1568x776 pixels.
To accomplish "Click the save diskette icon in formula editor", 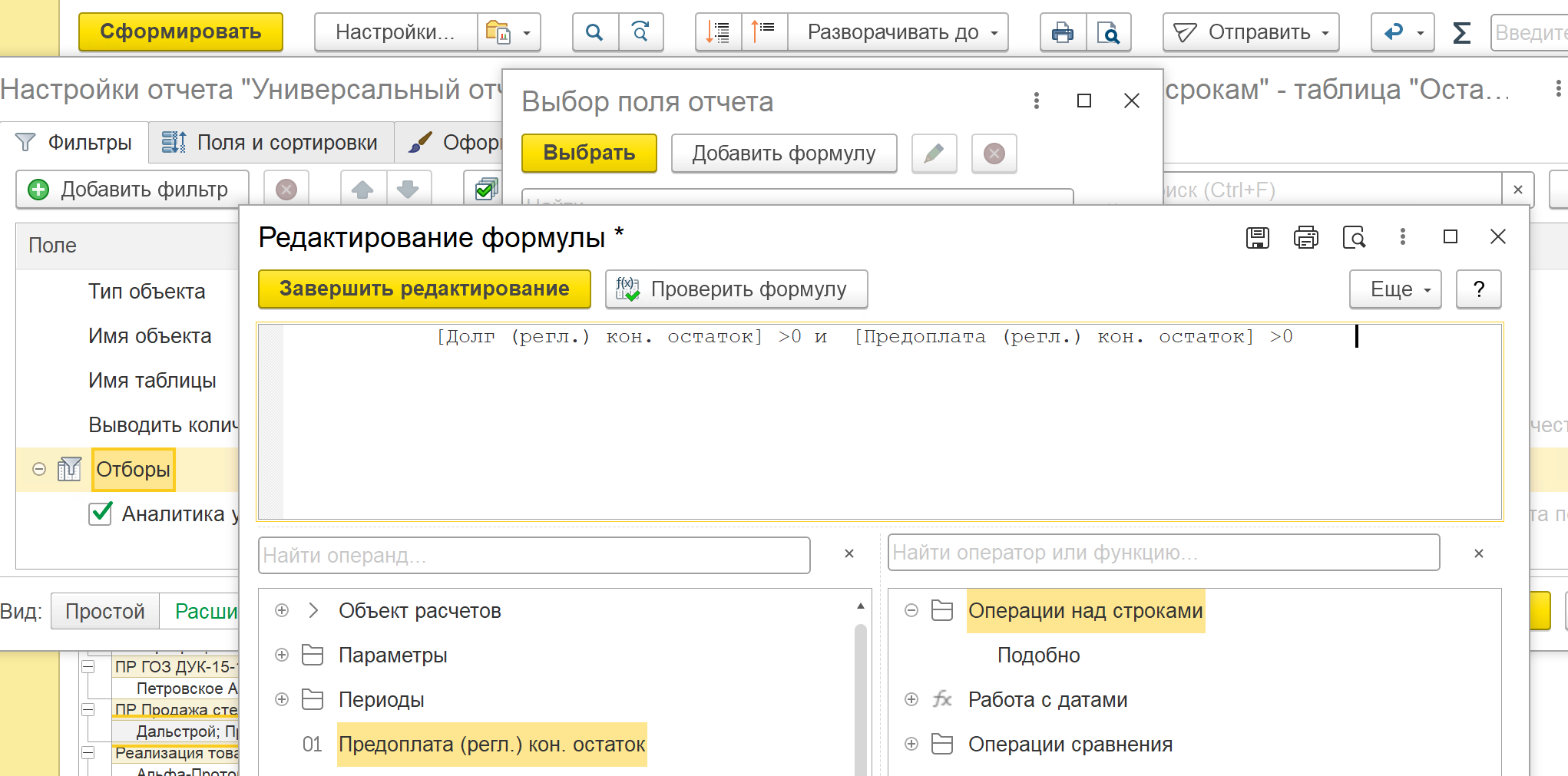I will (x=1258, y=237).
